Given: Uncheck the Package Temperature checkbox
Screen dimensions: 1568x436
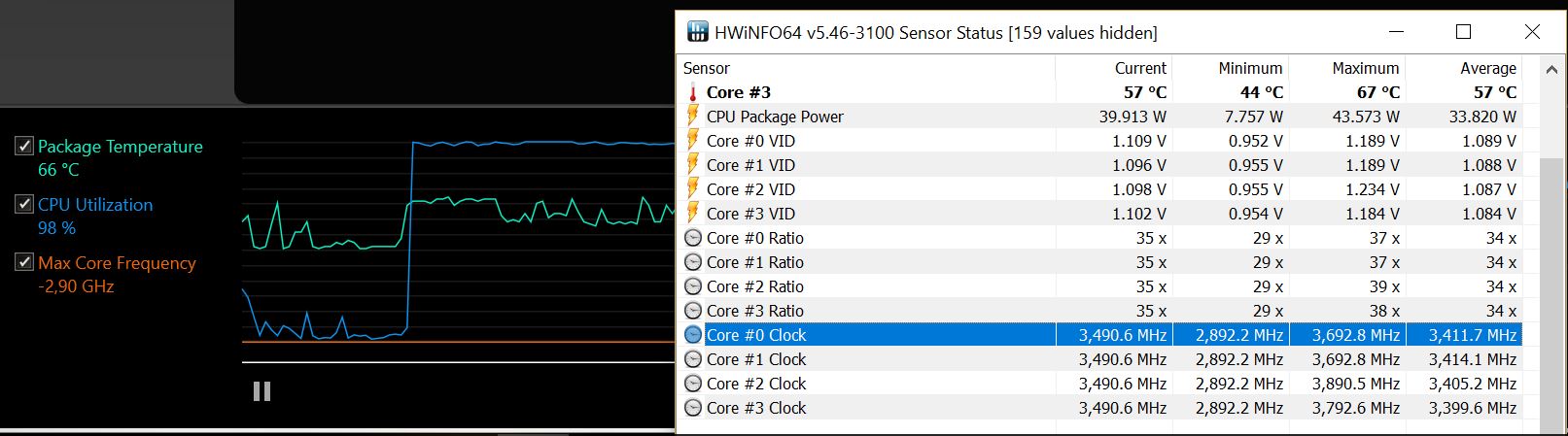Looking at the screenshot, I should coord(24,147).
